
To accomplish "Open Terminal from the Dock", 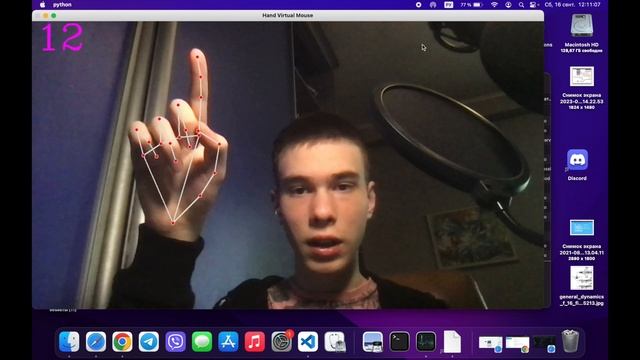I will [399, 341].
